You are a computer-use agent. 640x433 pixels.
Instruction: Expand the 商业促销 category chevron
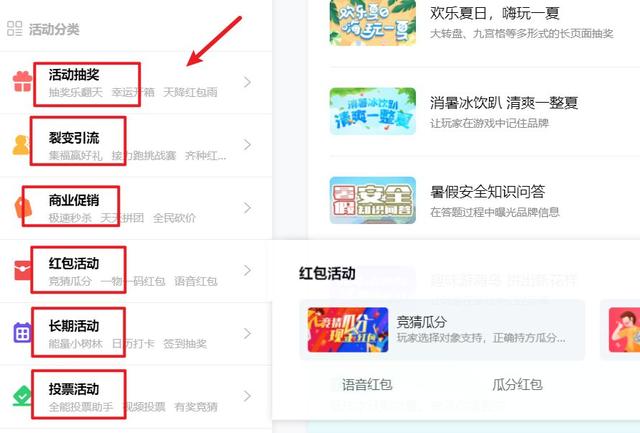(x=247, y=208)
